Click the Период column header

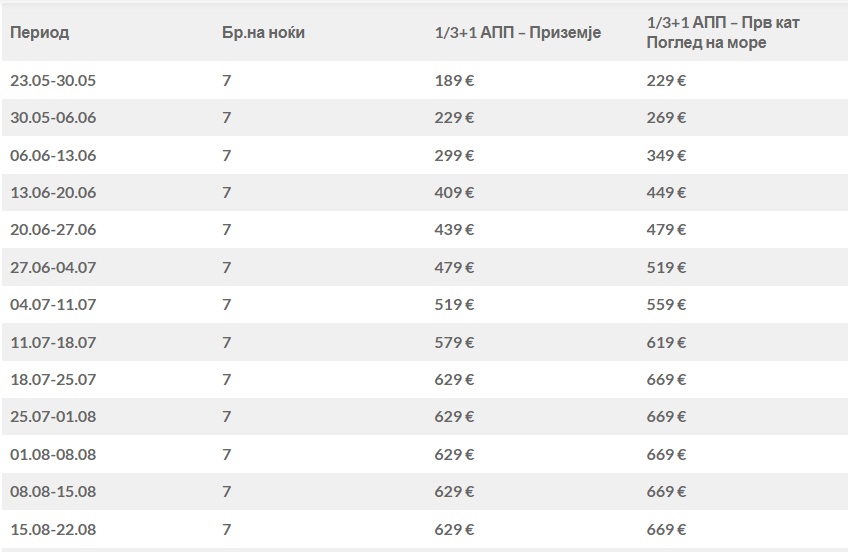point(40,33)
